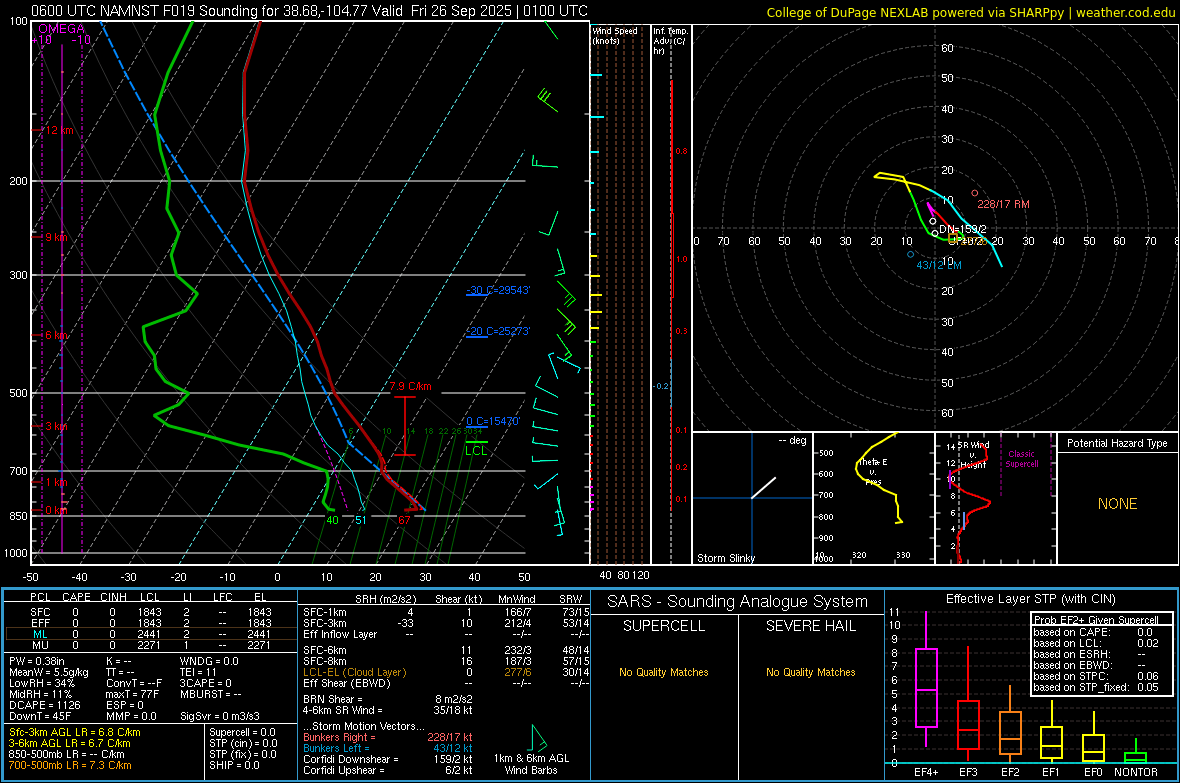Click the 'NONE' hazard type value
Image resolution: width=1180 pixels, height=783 pixels.
(1117, 504)
